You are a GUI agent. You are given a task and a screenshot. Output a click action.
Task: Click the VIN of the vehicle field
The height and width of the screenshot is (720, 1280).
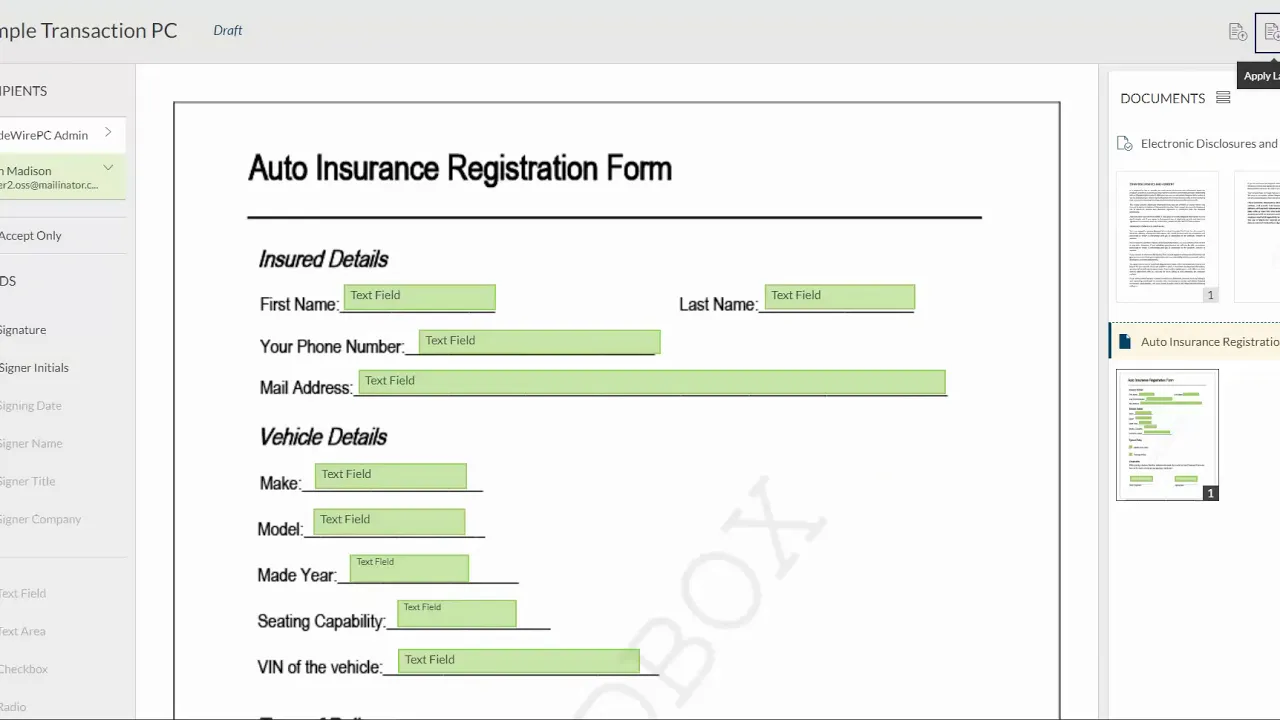coord(518,660)
